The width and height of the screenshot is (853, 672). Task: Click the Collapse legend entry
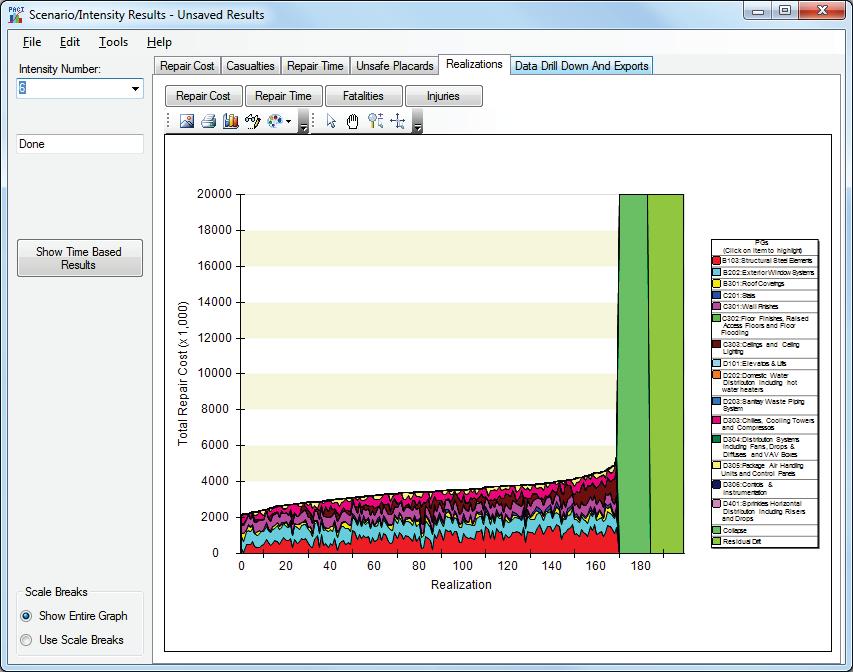coord(764,530)
